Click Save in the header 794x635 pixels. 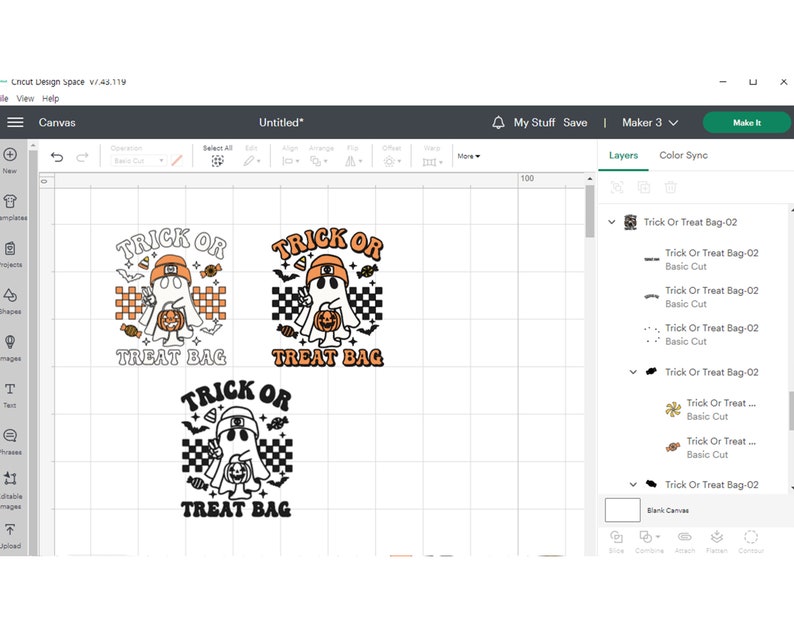[575, 123]
